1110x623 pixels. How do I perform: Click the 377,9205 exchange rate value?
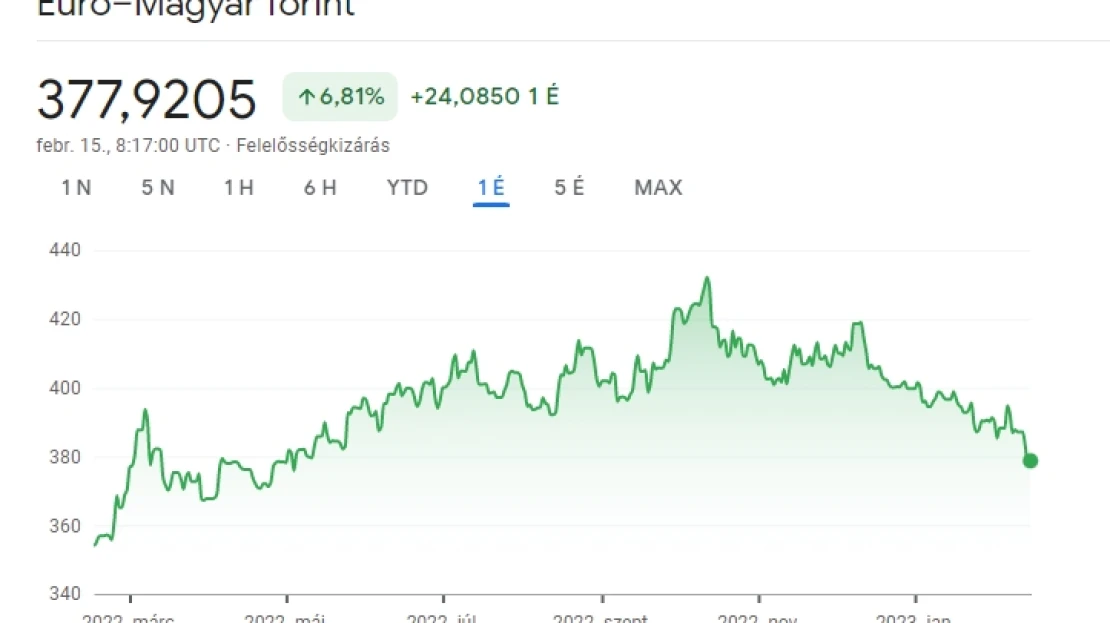tap(147, 98)
